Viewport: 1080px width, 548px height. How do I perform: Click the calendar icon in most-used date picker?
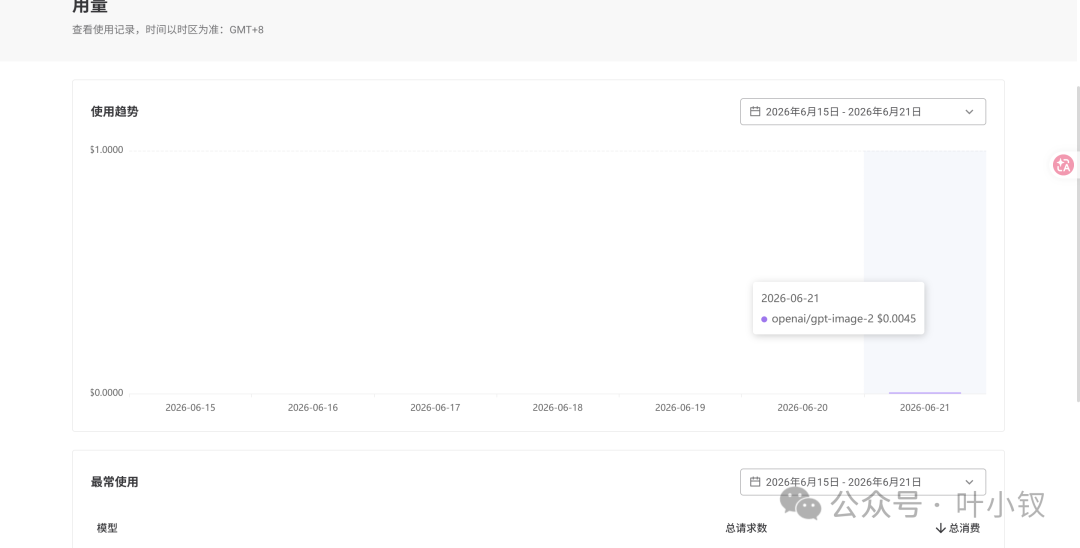pos(755,482)
